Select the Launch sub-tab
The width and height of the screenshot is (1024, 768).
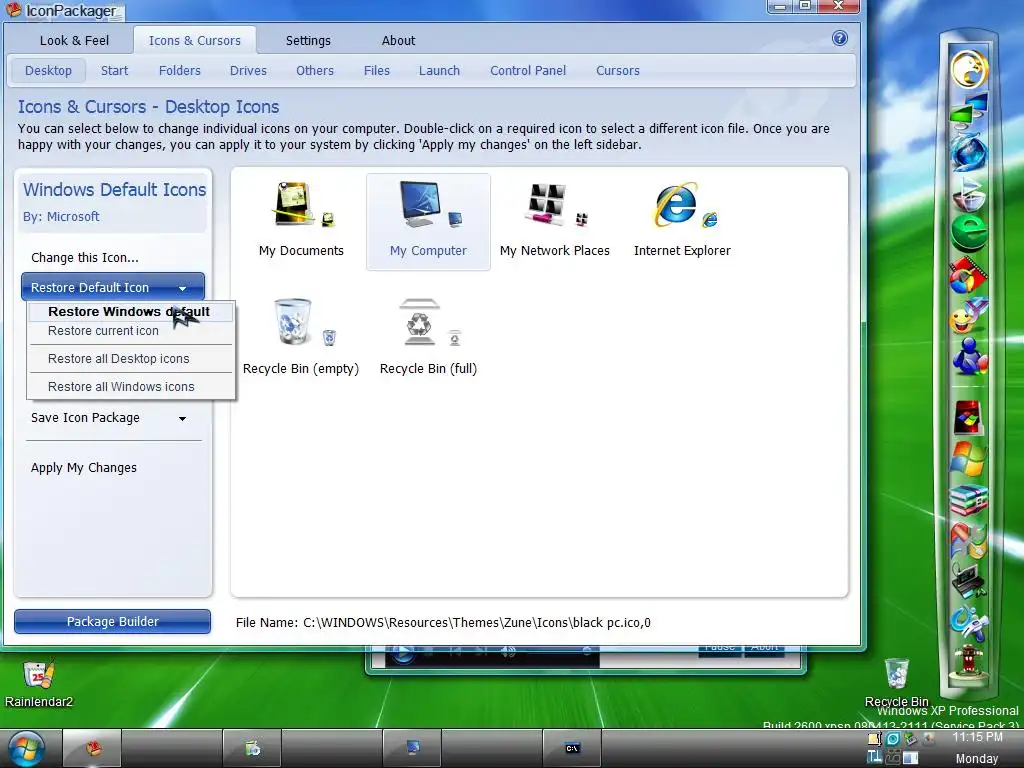pos(439,71)
